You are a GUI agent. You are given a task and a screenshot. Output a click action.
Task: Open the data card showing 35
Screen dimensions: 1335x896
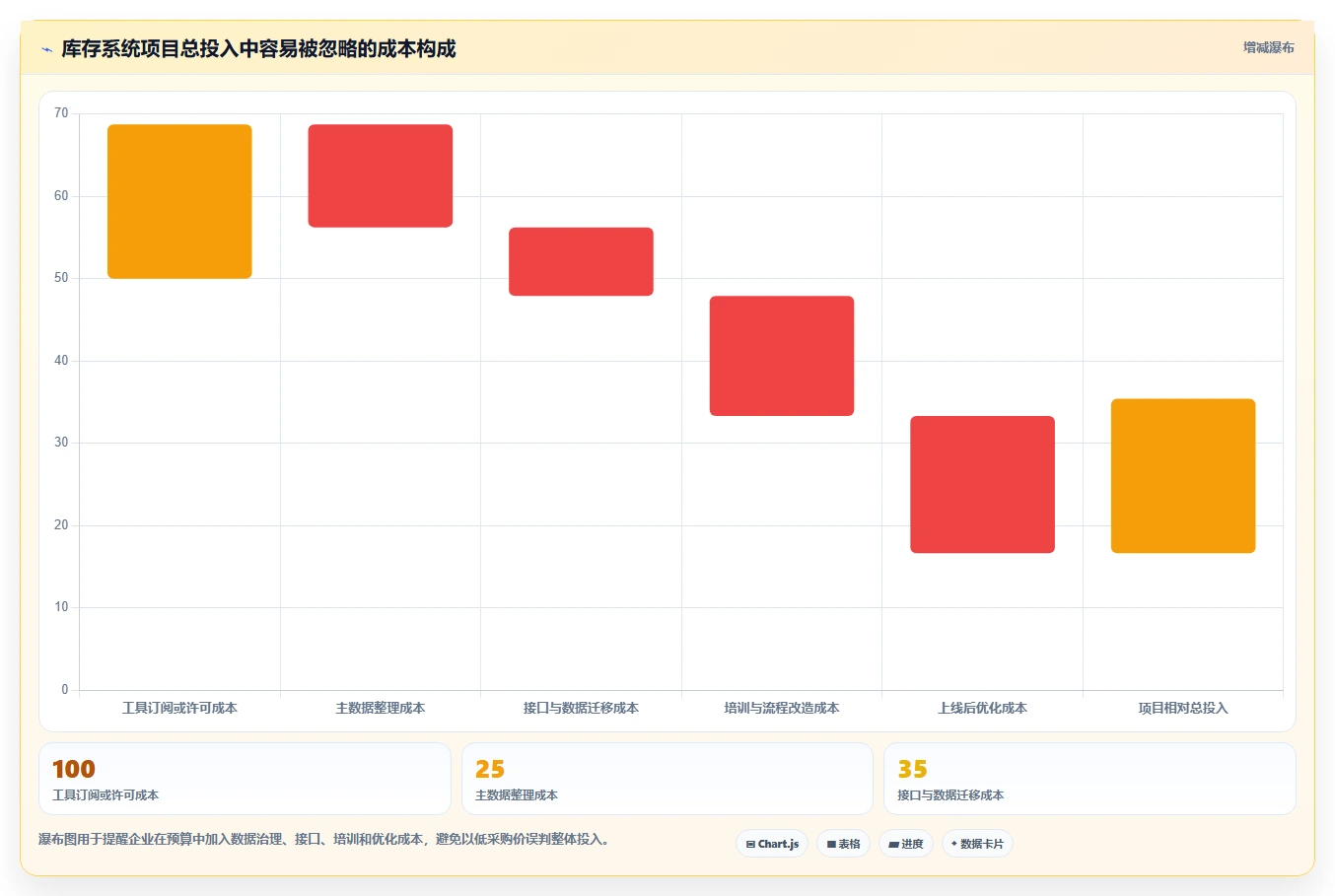(1089, 779)
